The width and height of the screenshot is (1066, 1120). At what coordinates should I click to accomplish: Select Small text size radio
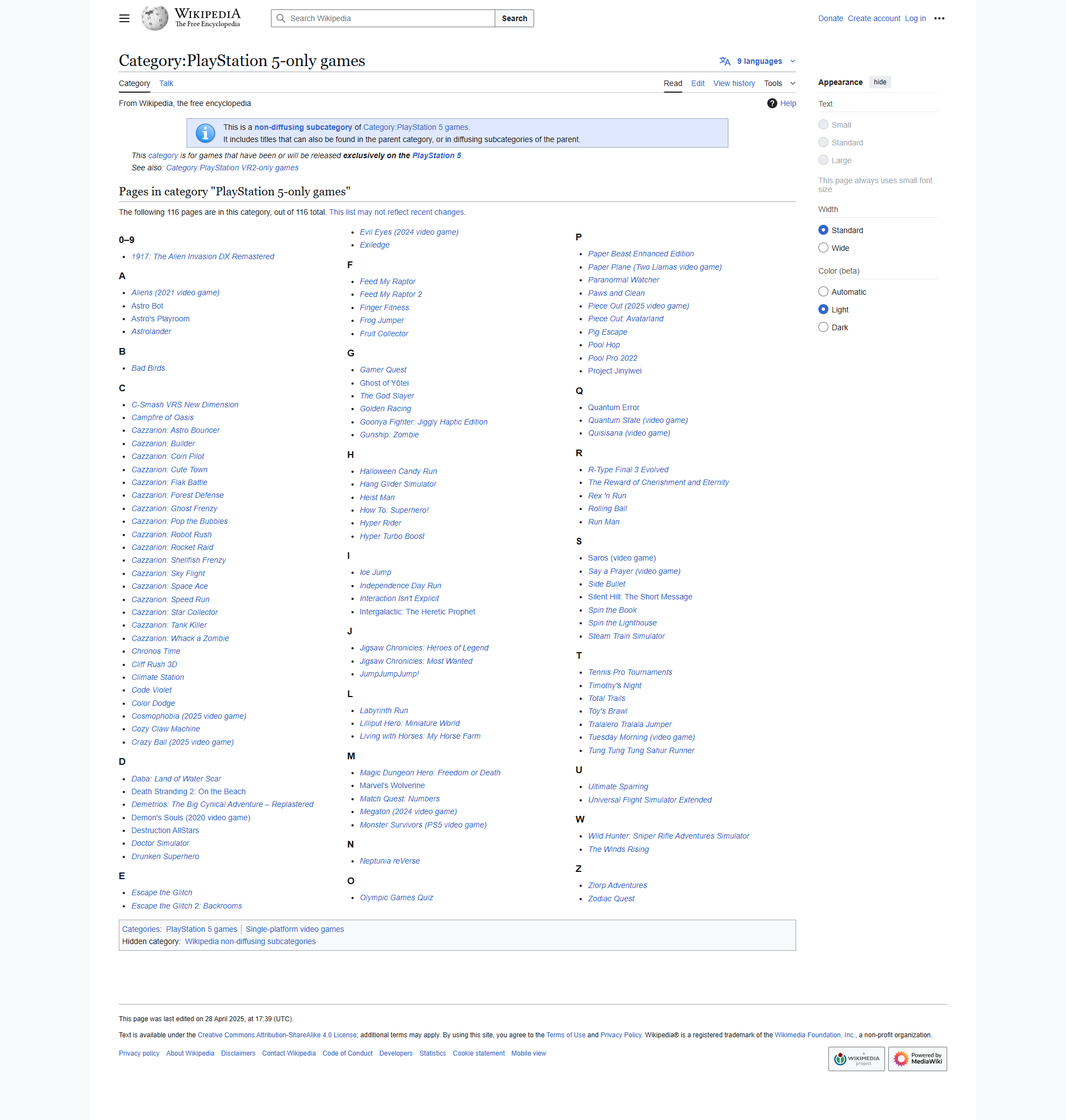[x=823, y=124]
